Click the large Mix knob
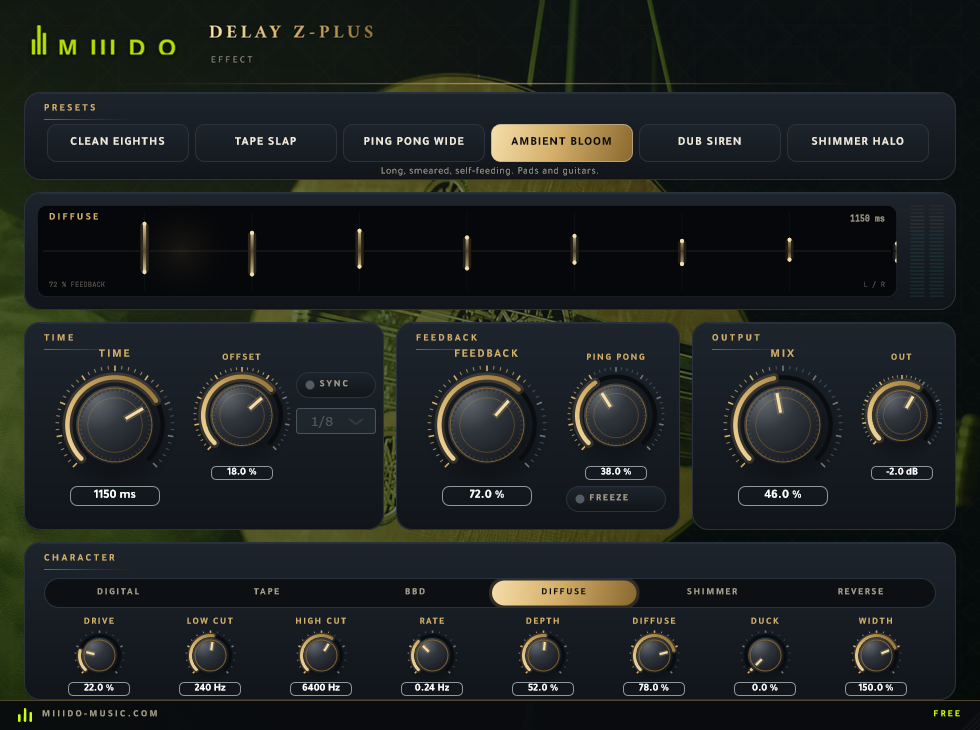The width and height of the screenshot is (980, 730). coord(782,424)
